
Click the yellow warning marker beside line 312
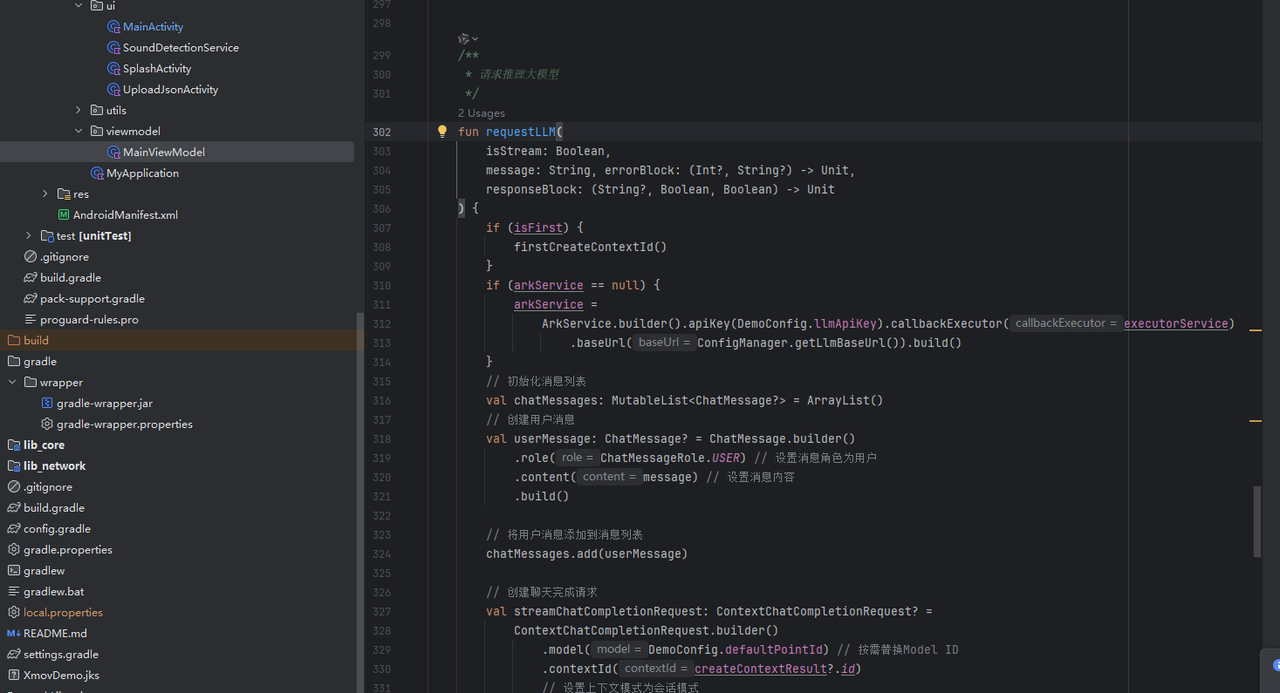pos(1255,329)
